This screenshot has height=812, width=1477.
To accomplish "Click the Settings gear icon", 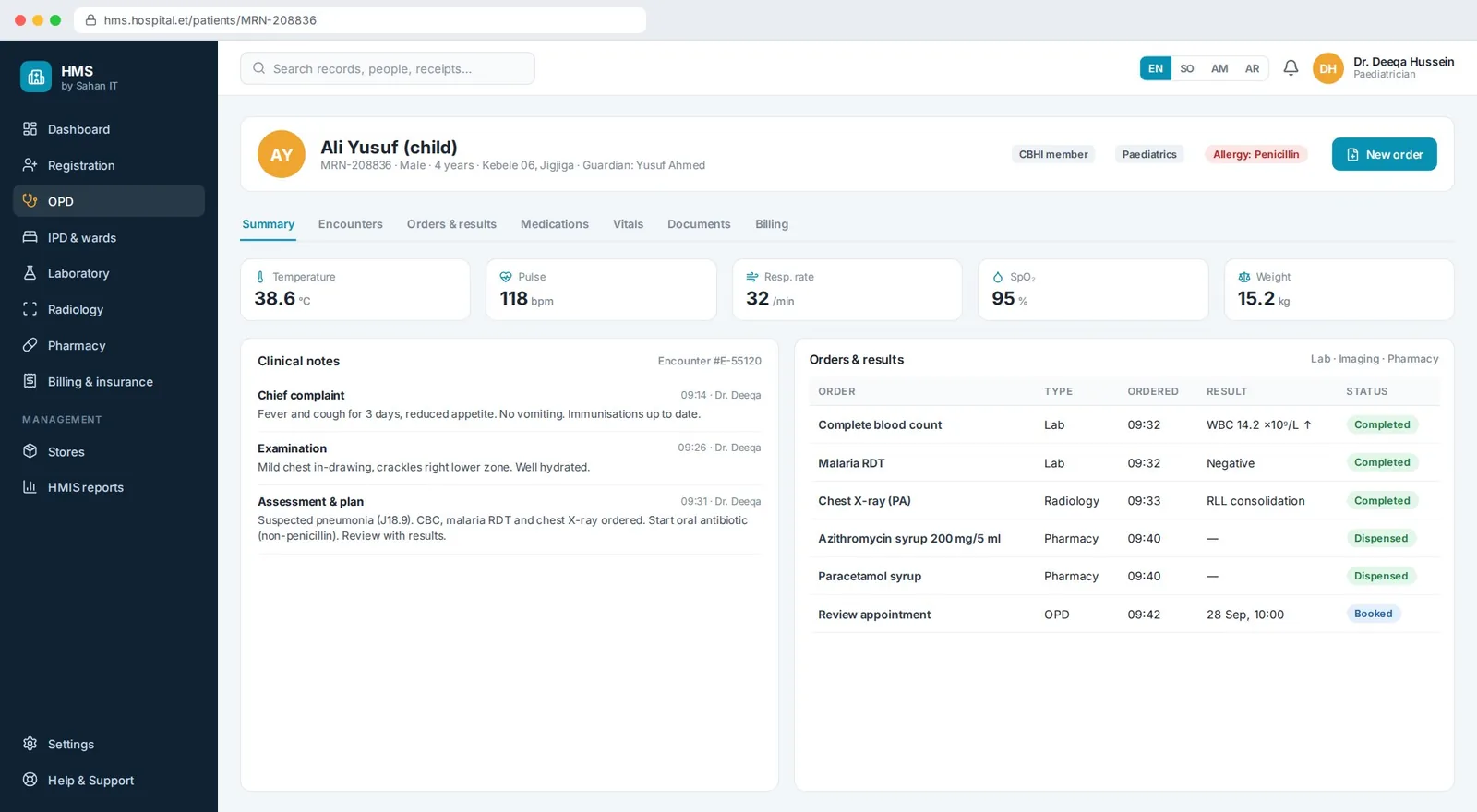I will pos(30,744).
